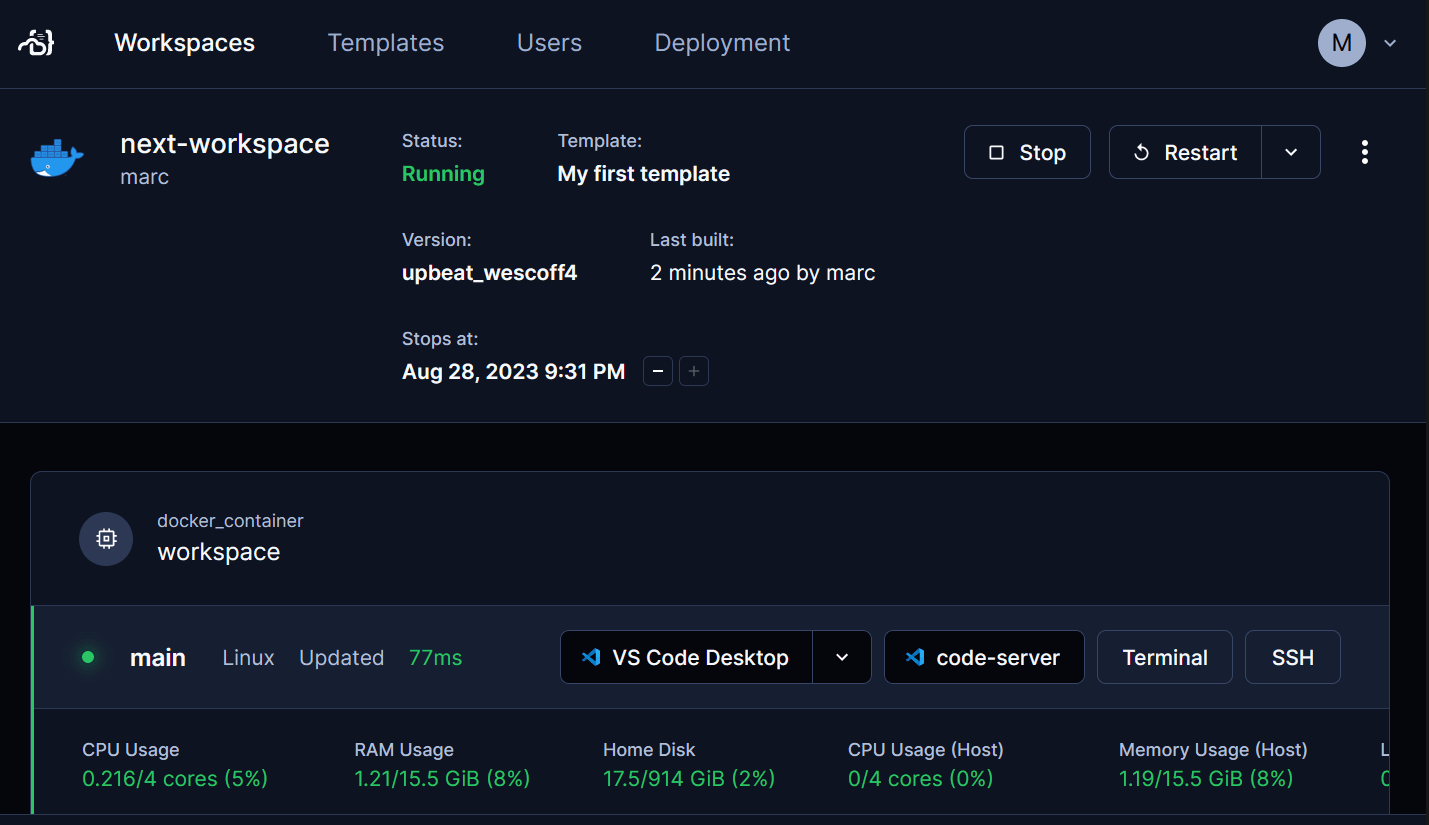The width and height of the screenshot is (1429, 825).
Task: Open the Users page
Action: pyautogui.click(x=549, y=43)
